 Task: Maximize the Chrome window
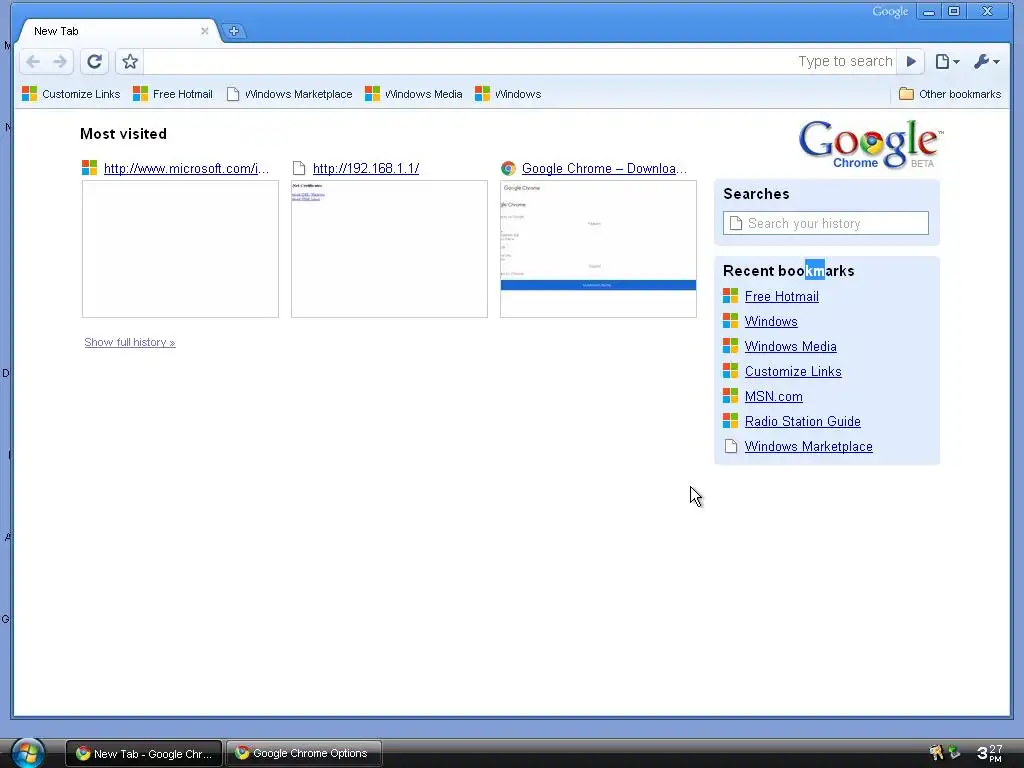tap(954, 11)
